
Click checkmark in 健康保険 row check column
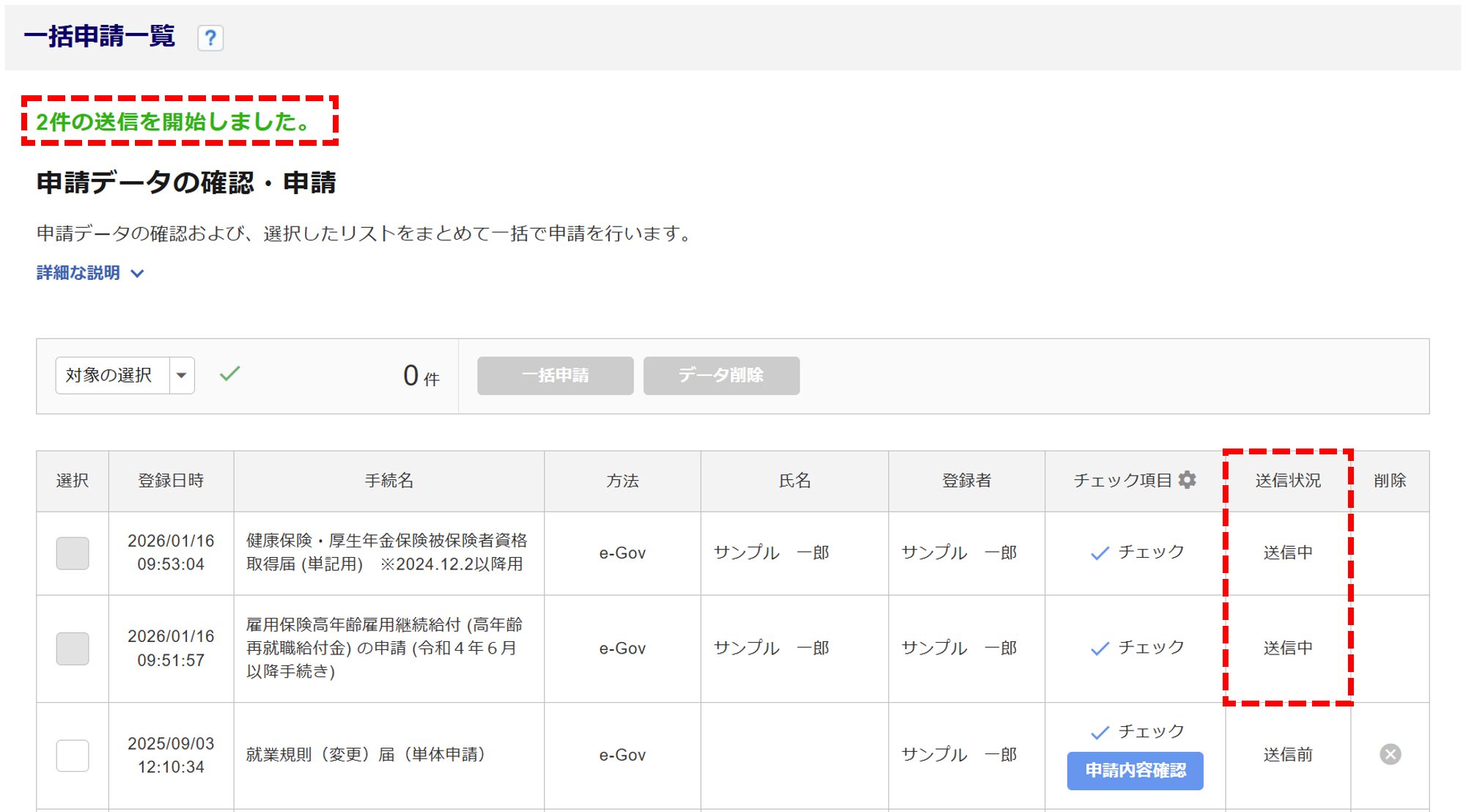(1099, 553)
